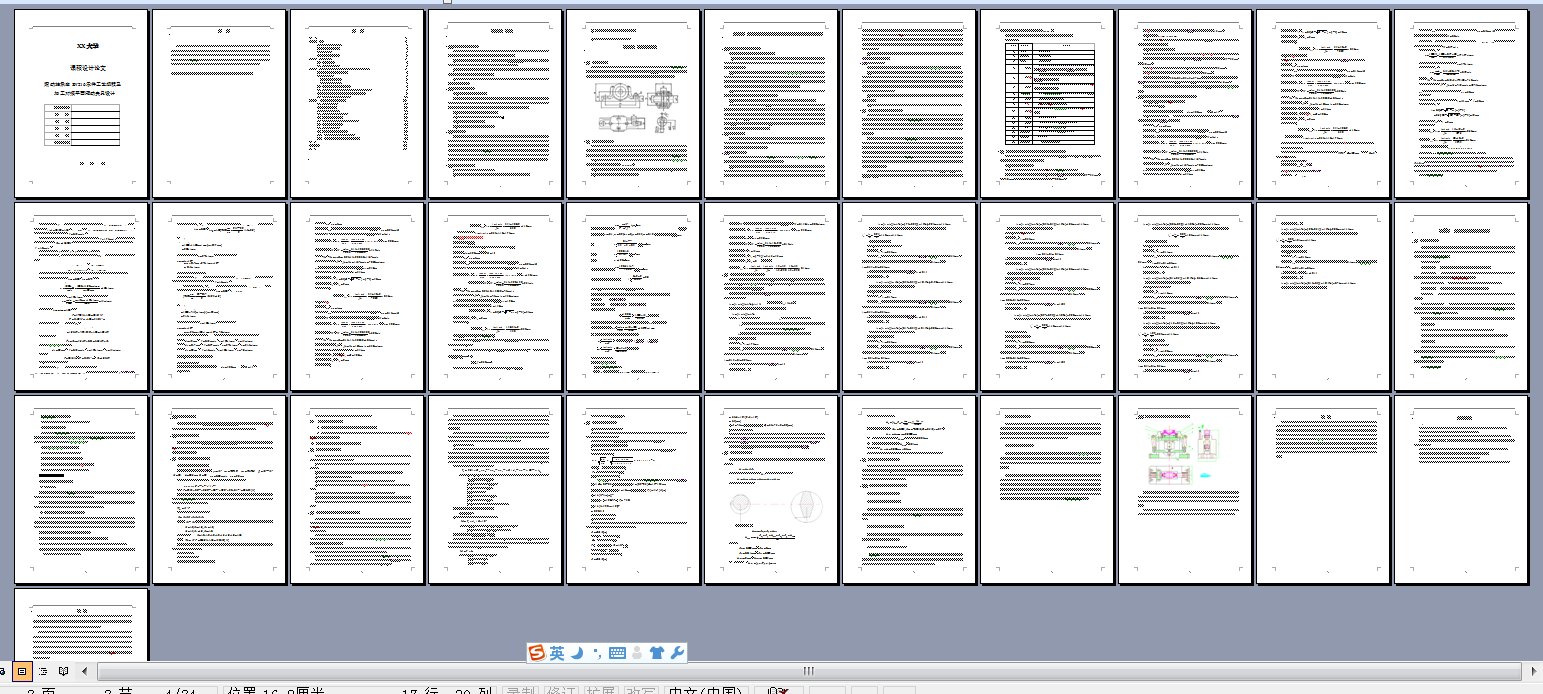Screen dimensions: 1543x694
Task: Select the partially visible last page thumbnail
Action: pos(81,624)
